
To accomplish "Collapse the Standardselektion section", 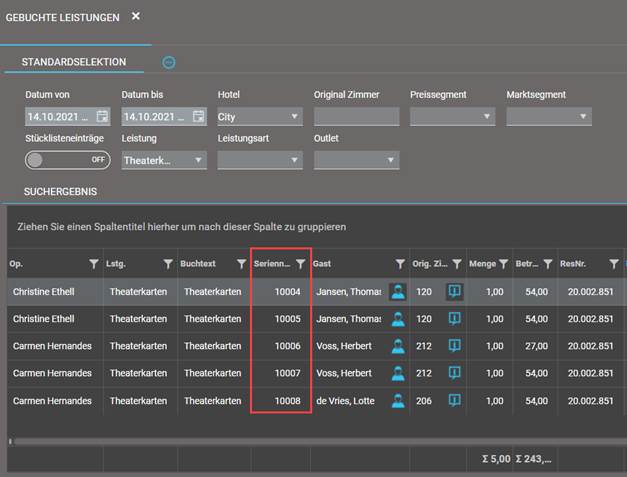I will click(169, 62).
